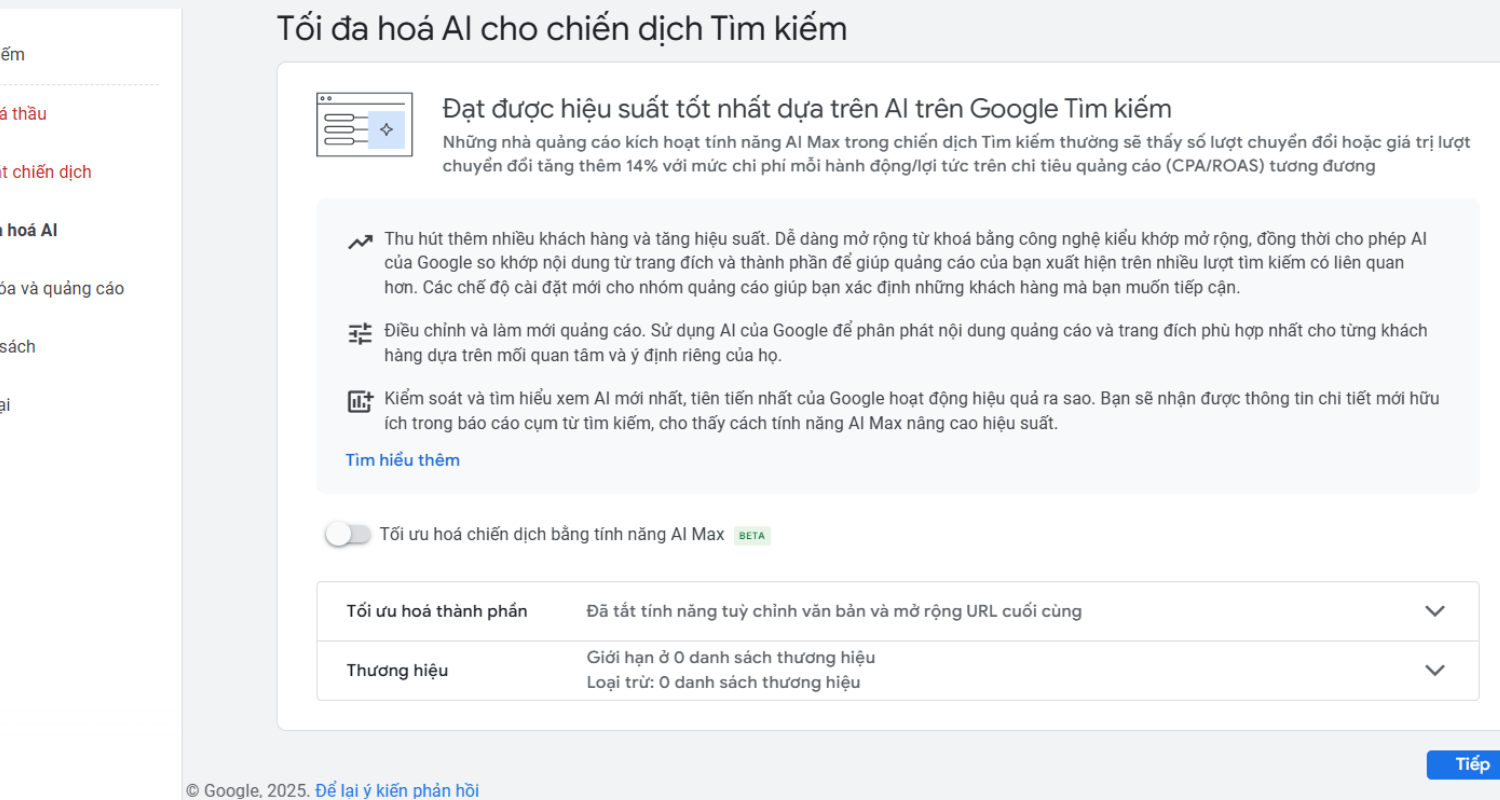1500x800 pixels.
Task: Select the red "á thầu" sidebar step
Action: tap(23, 113)
